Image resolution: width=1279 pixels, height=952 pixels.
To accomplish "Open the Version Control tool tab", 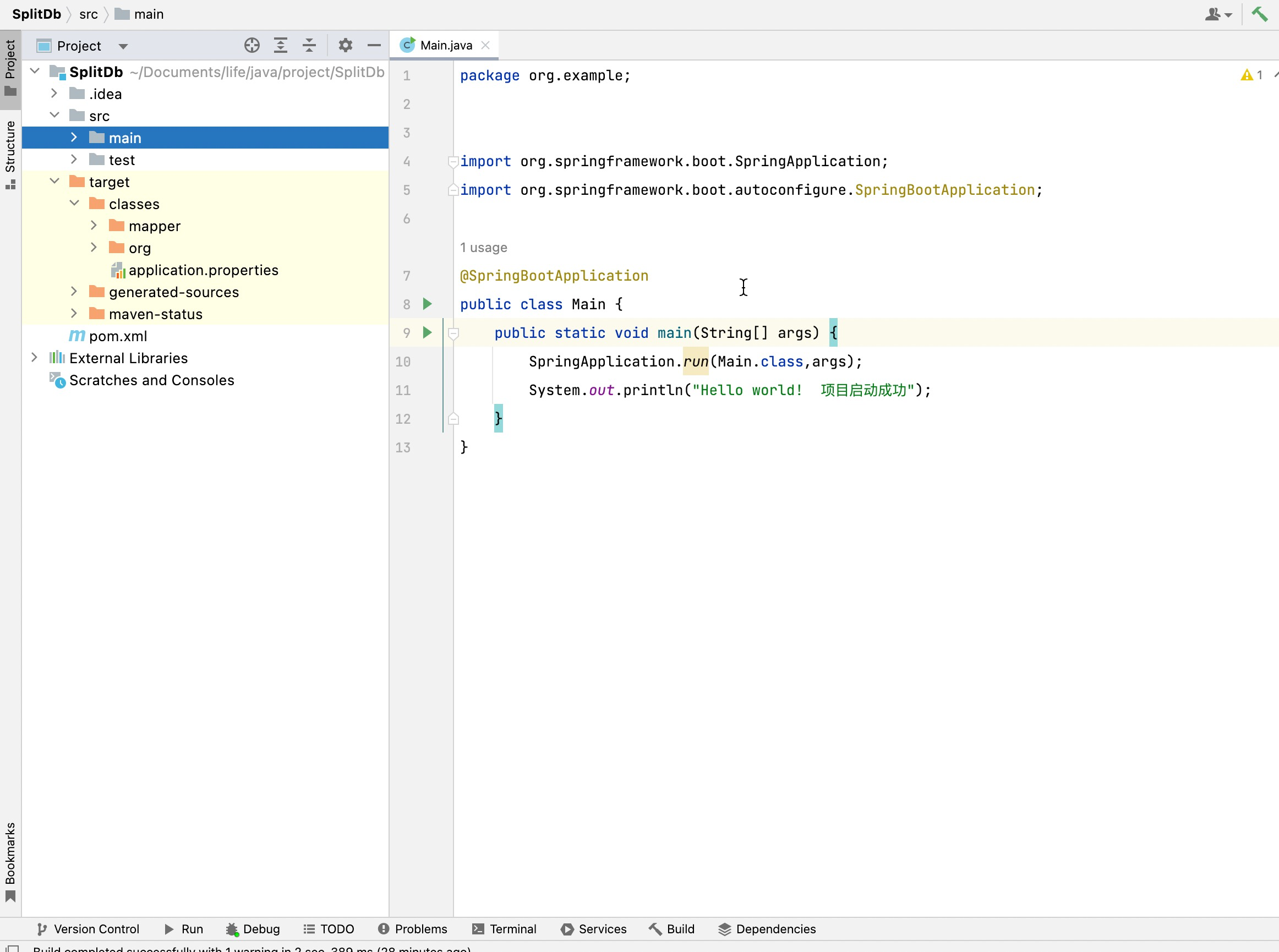I will click(88, 929).
